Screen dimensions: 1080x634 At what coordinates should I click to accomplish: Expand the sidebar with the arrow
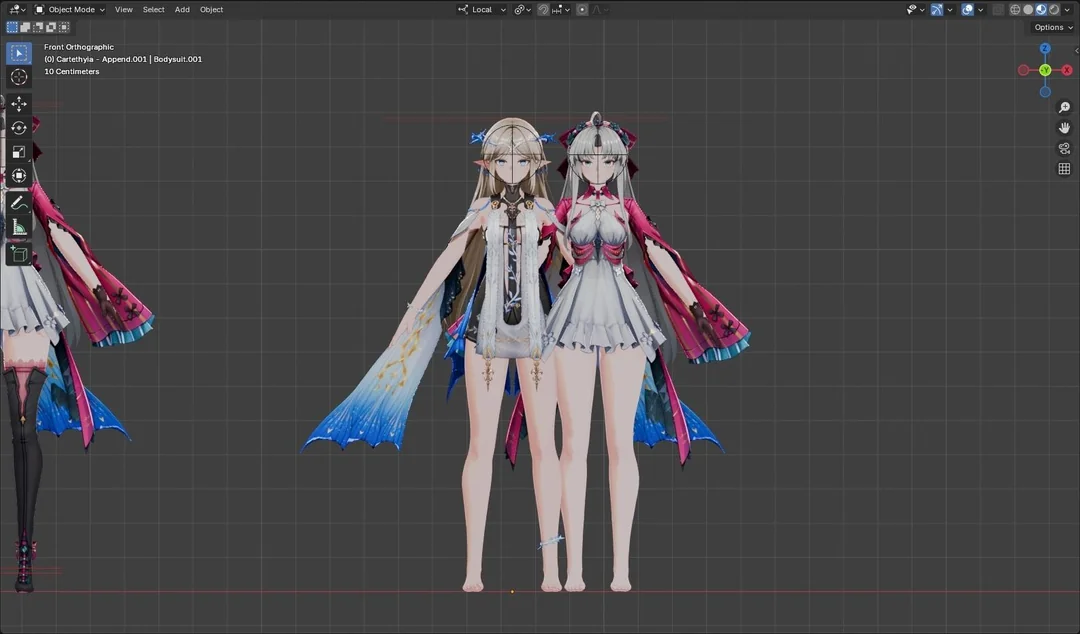click(1077, 51)
